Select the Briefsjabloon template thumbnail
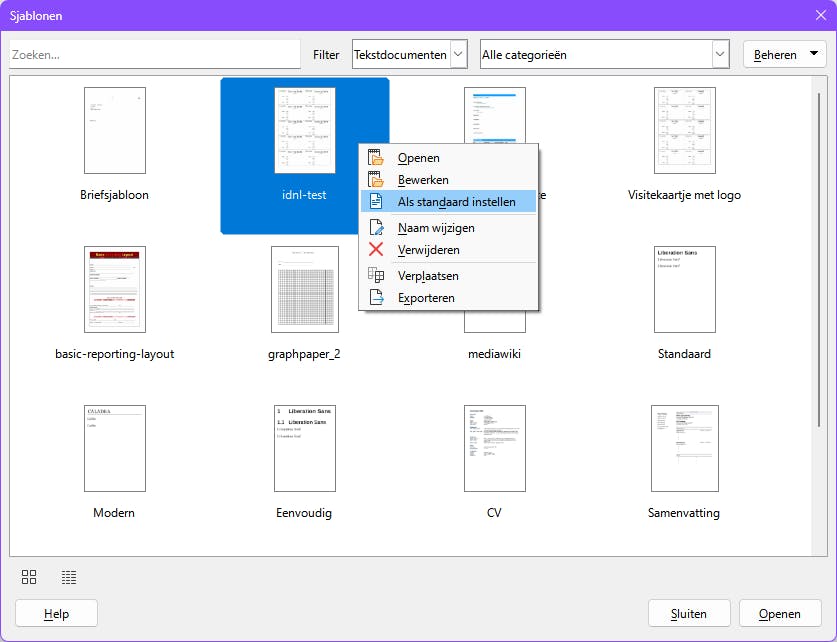The image size is (837, 642). 115,131
